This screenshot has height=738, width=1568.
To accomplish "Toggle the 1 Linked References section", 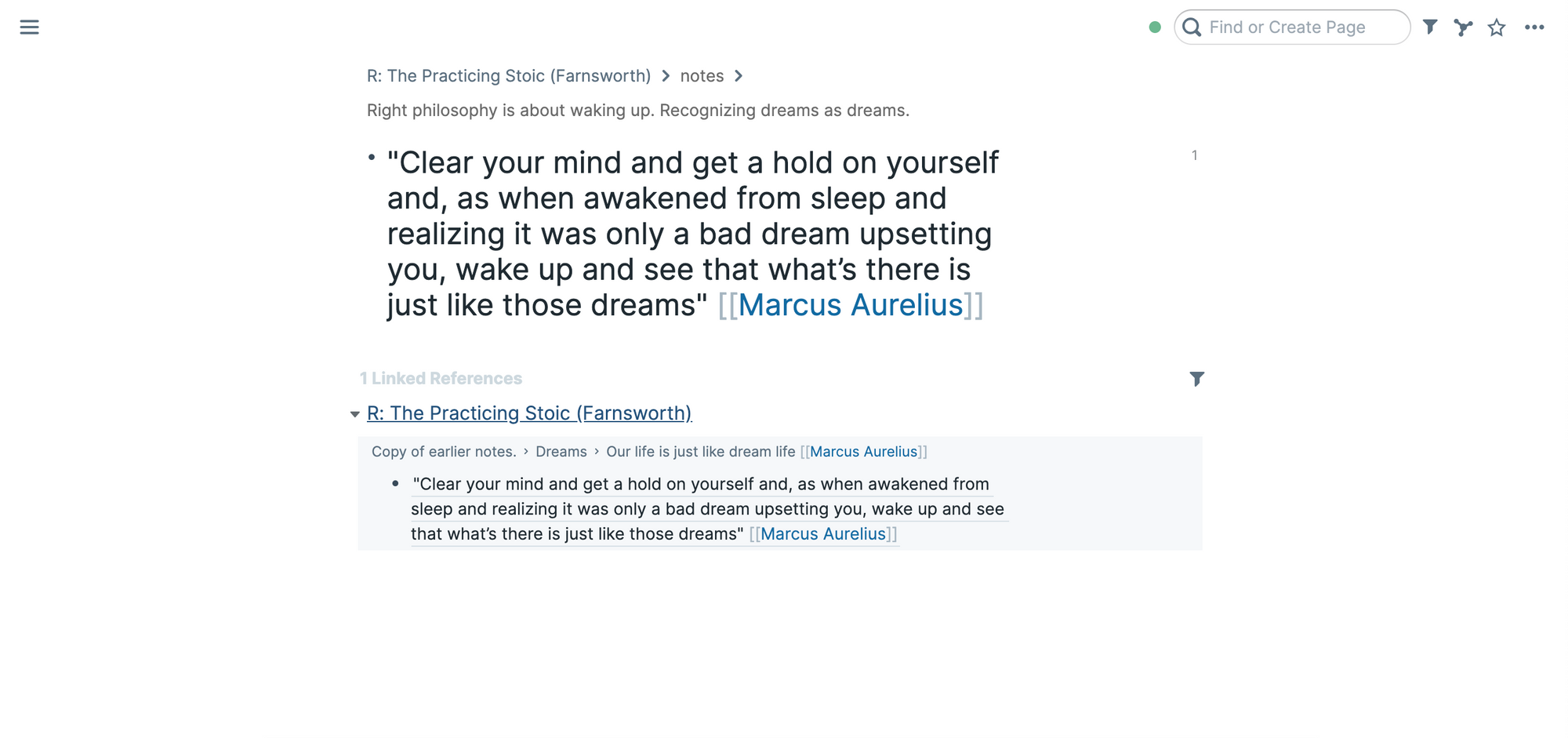I will (441, 379).
